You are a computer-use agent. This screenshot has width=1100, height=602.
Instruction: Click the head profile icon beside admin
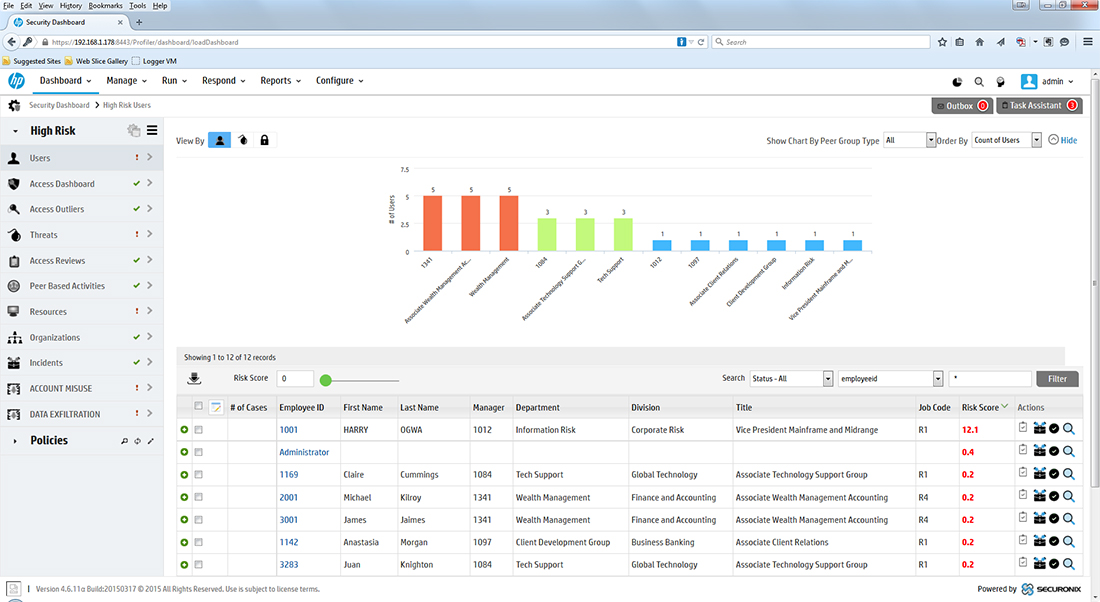tap(999, 81)
